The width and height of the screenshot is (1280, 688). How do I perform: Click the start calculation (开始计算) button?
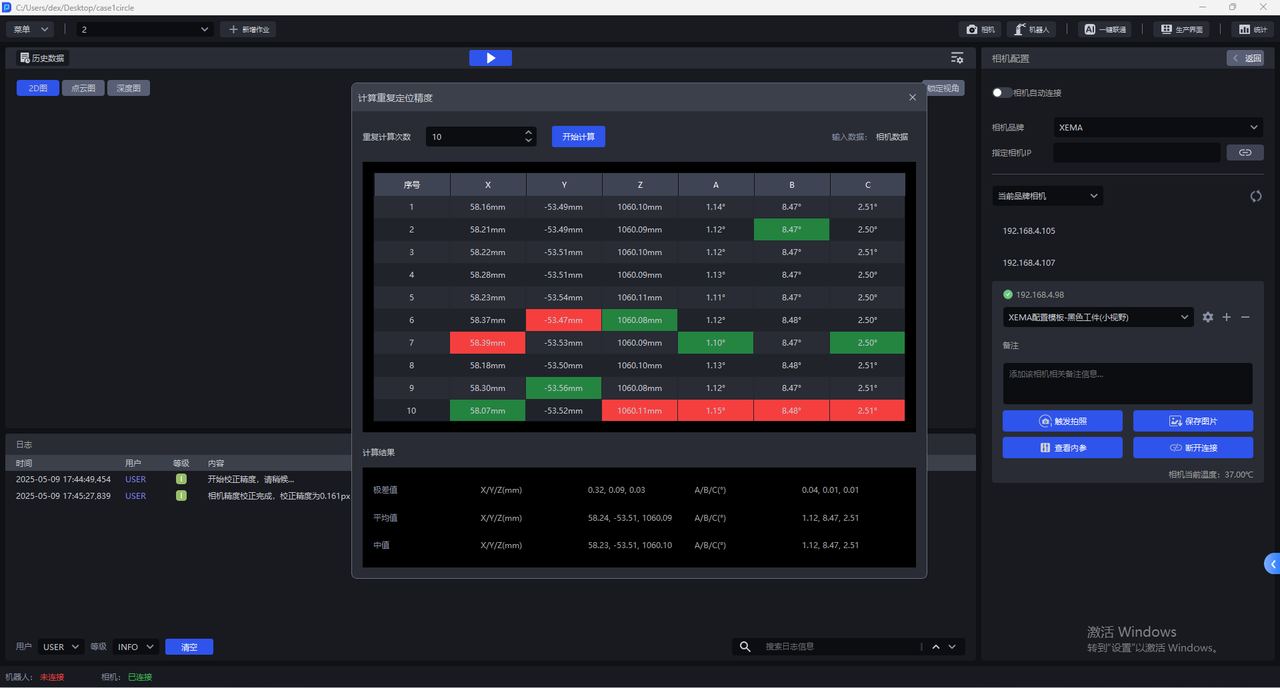pyautogui.click(x=578, y=137)
